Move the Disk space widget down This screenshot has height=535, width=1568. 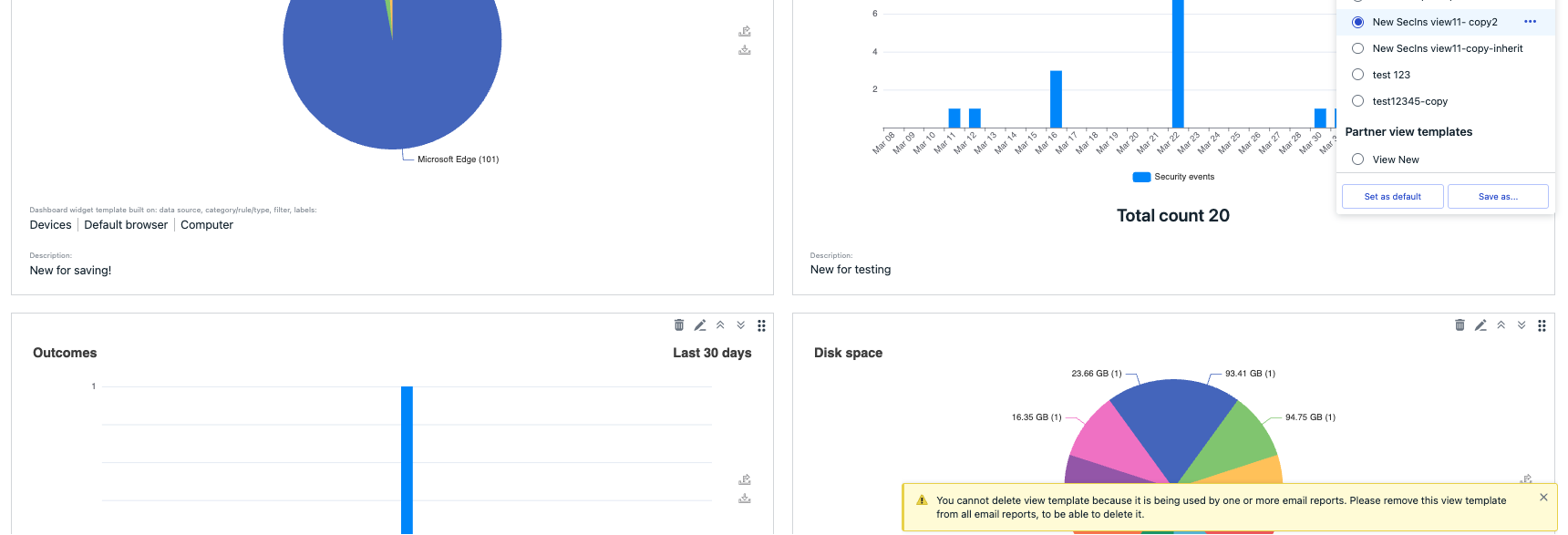1522,325
